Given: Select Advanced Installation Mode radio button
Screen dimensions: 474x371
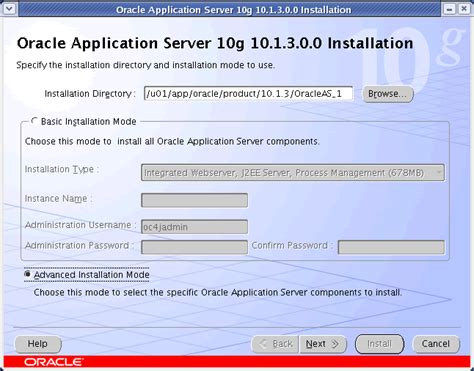Looking at the screenshot, I should [x=28, y=274].
